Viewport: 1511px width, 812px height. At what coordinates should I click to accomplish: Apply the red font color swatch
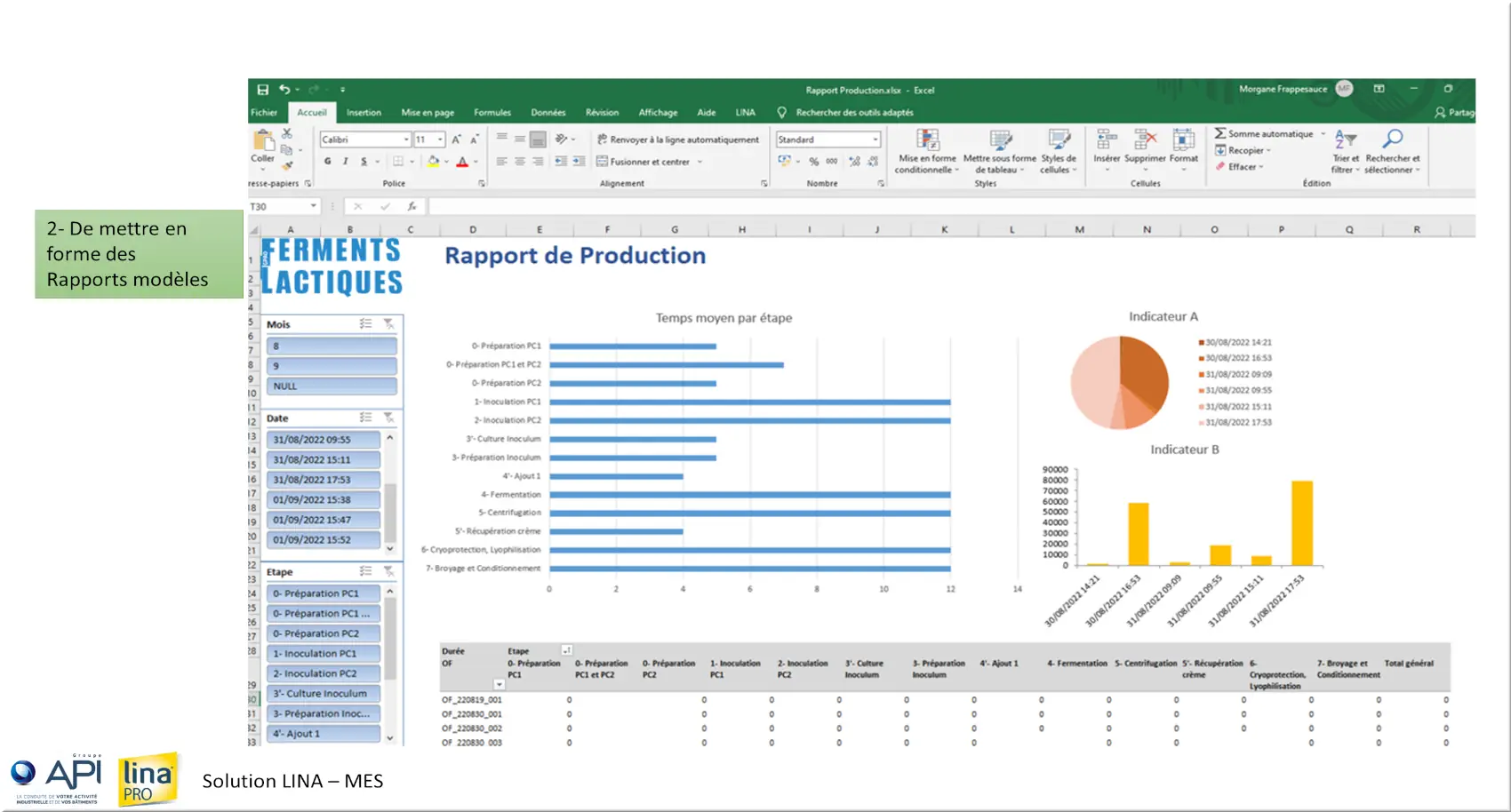pyautogui.click(x=462, y=162)
